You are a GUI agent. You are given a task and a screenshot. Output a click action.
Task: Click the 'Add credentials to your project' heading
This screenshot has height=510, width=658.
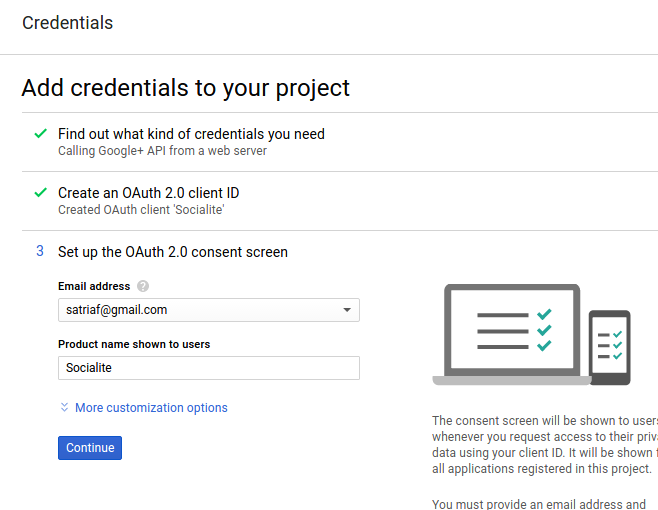tap(186, 88)
